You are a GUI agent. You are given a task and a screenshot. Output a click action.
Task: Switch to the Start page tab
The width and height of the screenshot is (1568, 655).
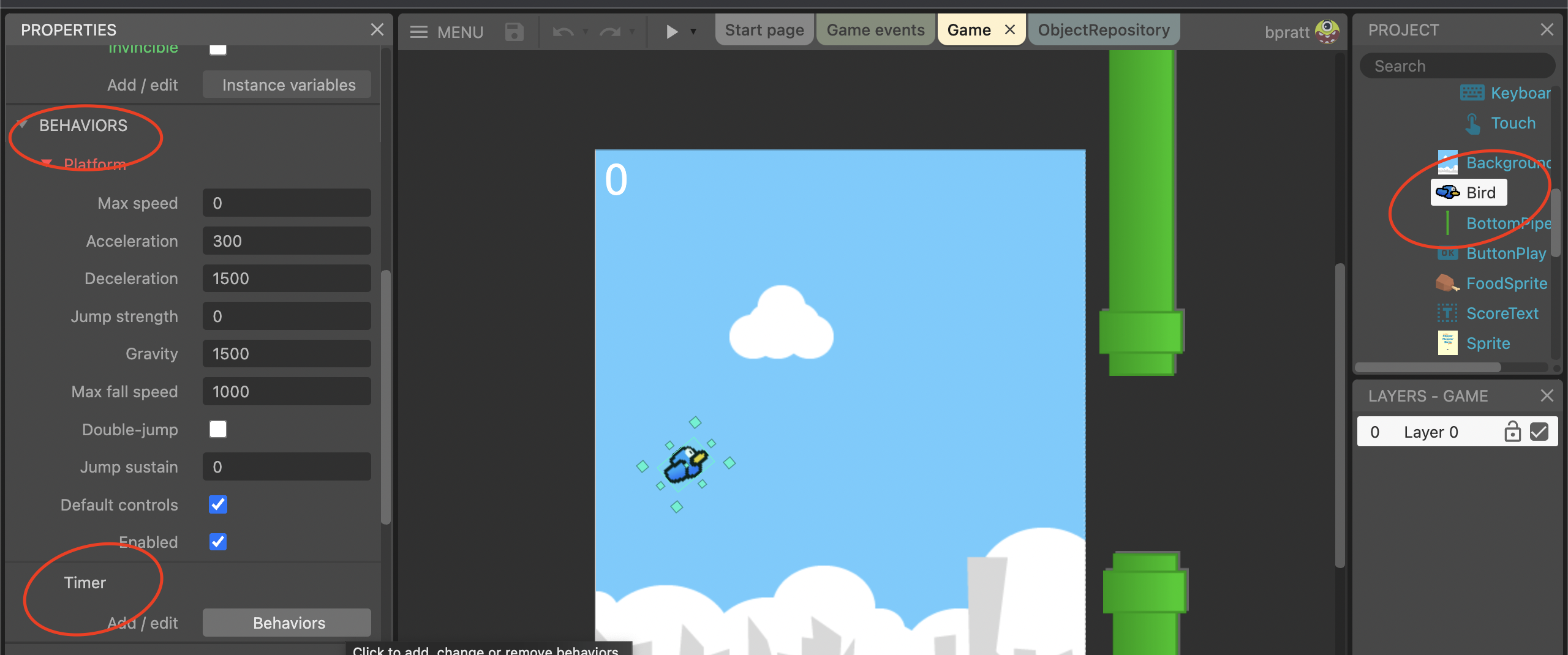[764, 30]
